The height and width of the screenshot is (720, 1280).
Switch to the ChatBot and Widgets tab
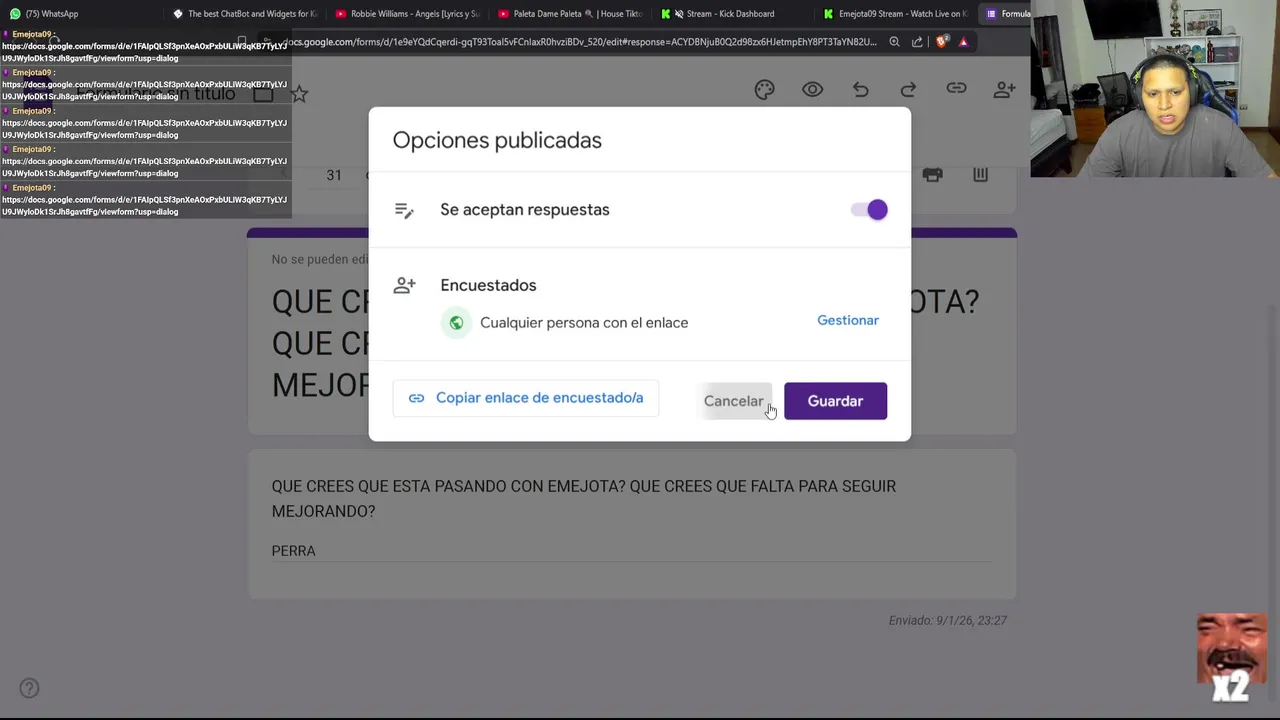(x=245, y=14)
